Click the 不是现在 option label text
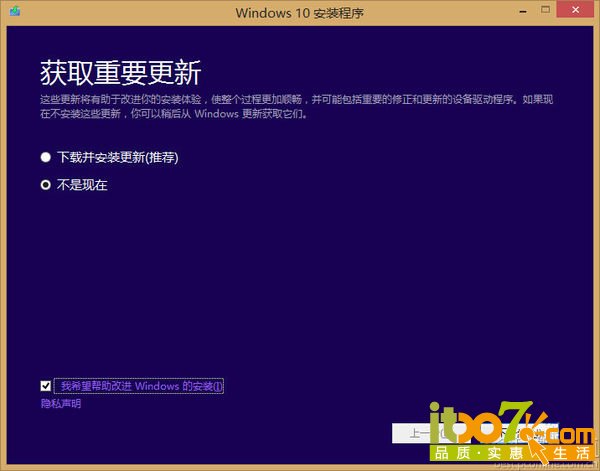This screenshot has height=471, width=600. pos(82,185)
